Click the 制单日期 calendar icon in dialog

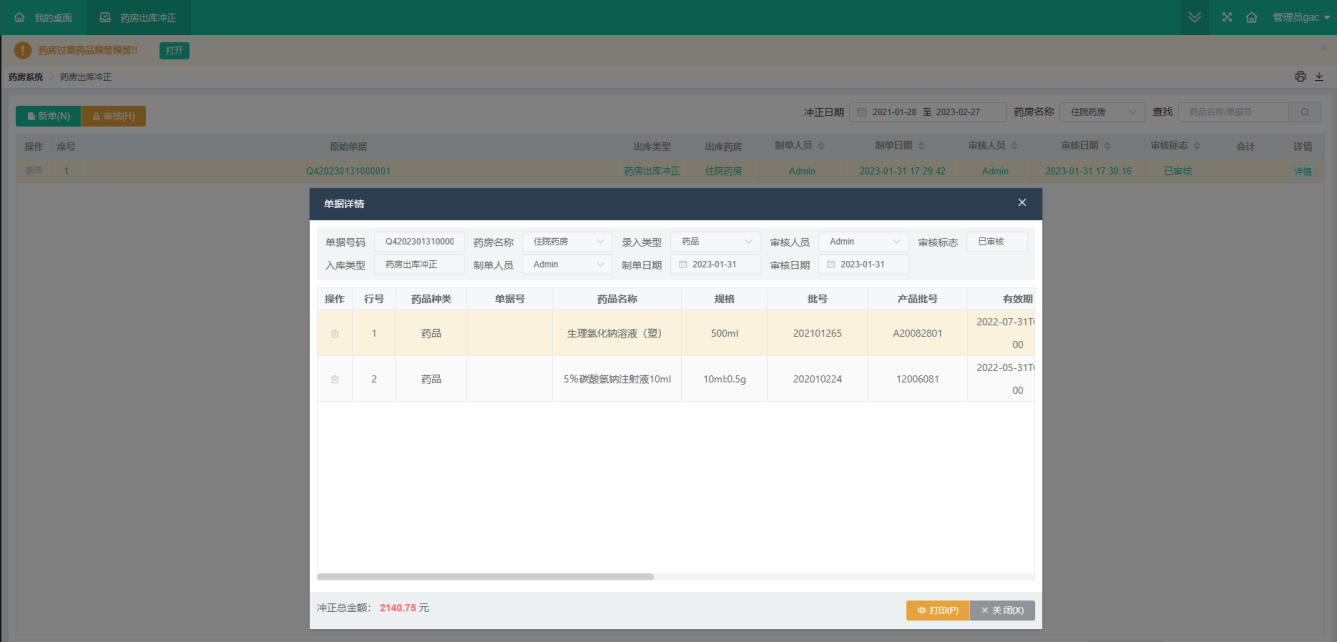point(683,265)
